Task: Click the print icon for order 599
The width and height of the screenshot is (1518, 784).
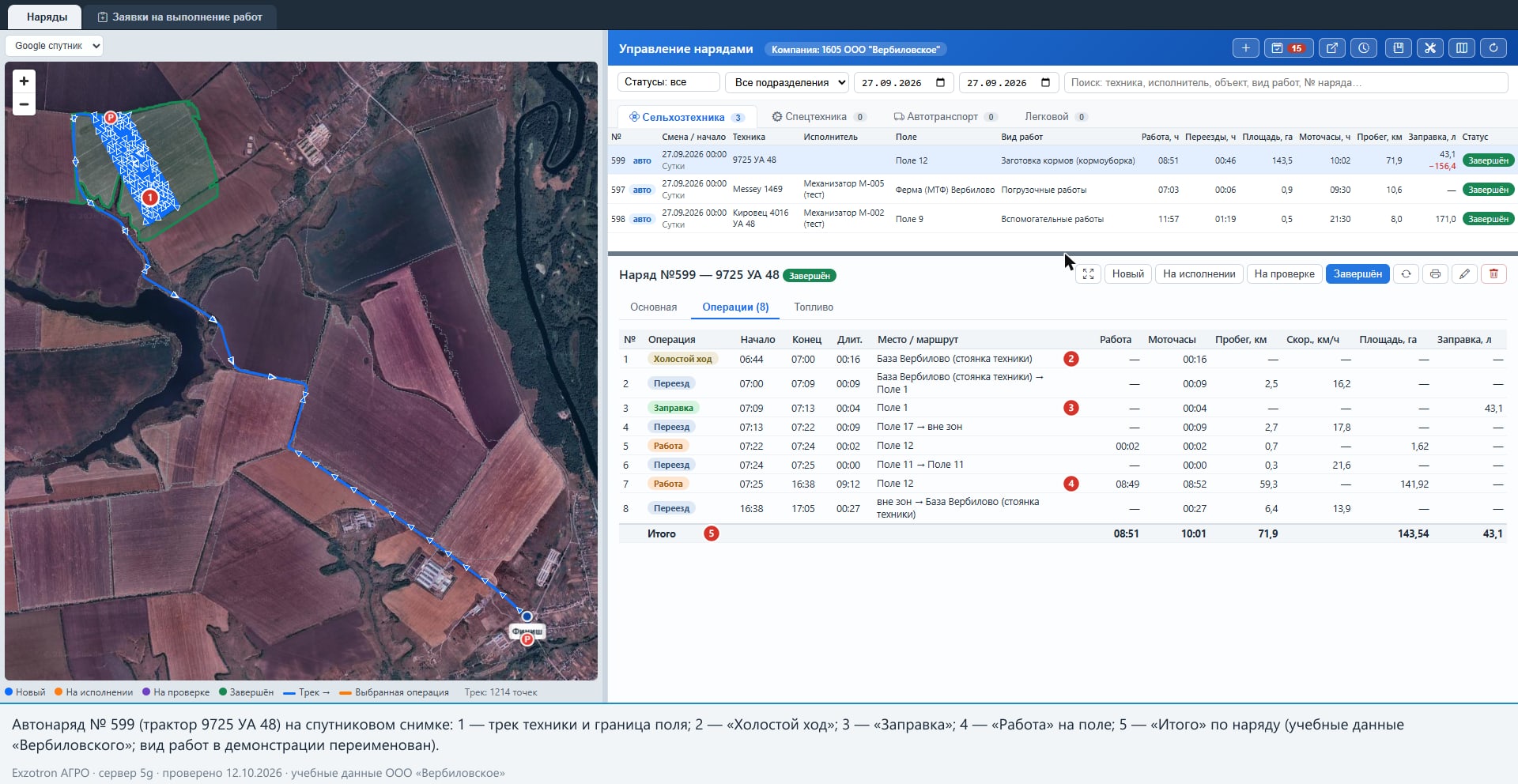Action: (1435, 274)
